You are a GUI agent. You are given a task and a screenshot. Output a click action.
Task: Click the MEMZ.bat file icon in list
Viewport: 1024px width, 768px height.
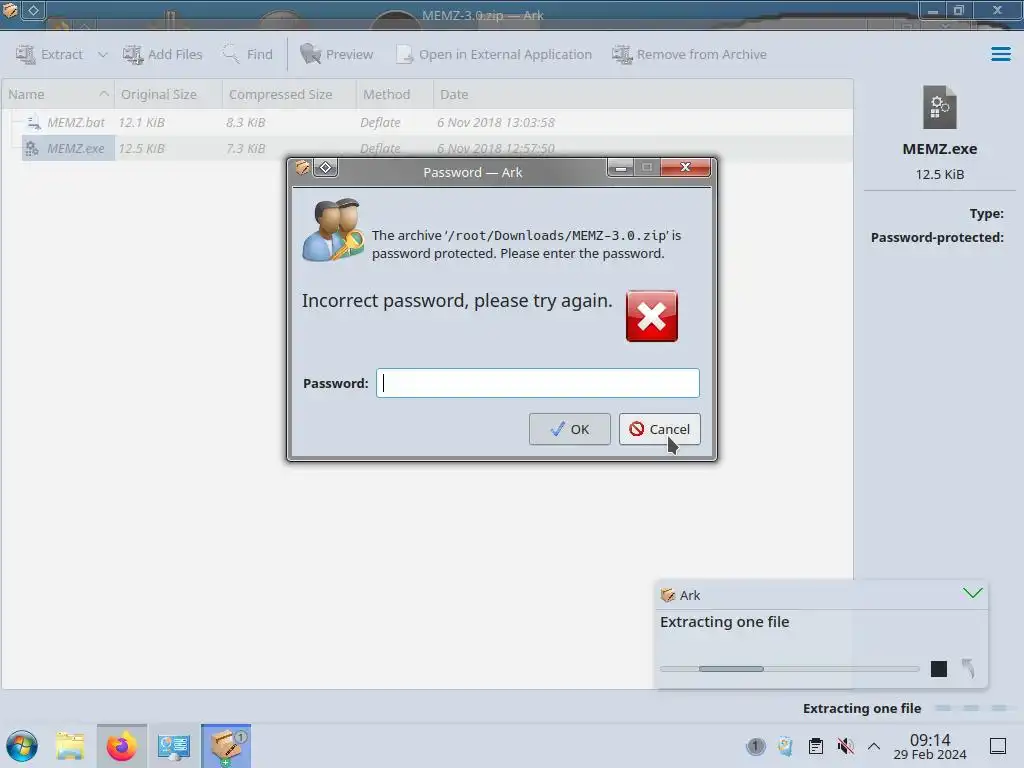click(33, 122)
